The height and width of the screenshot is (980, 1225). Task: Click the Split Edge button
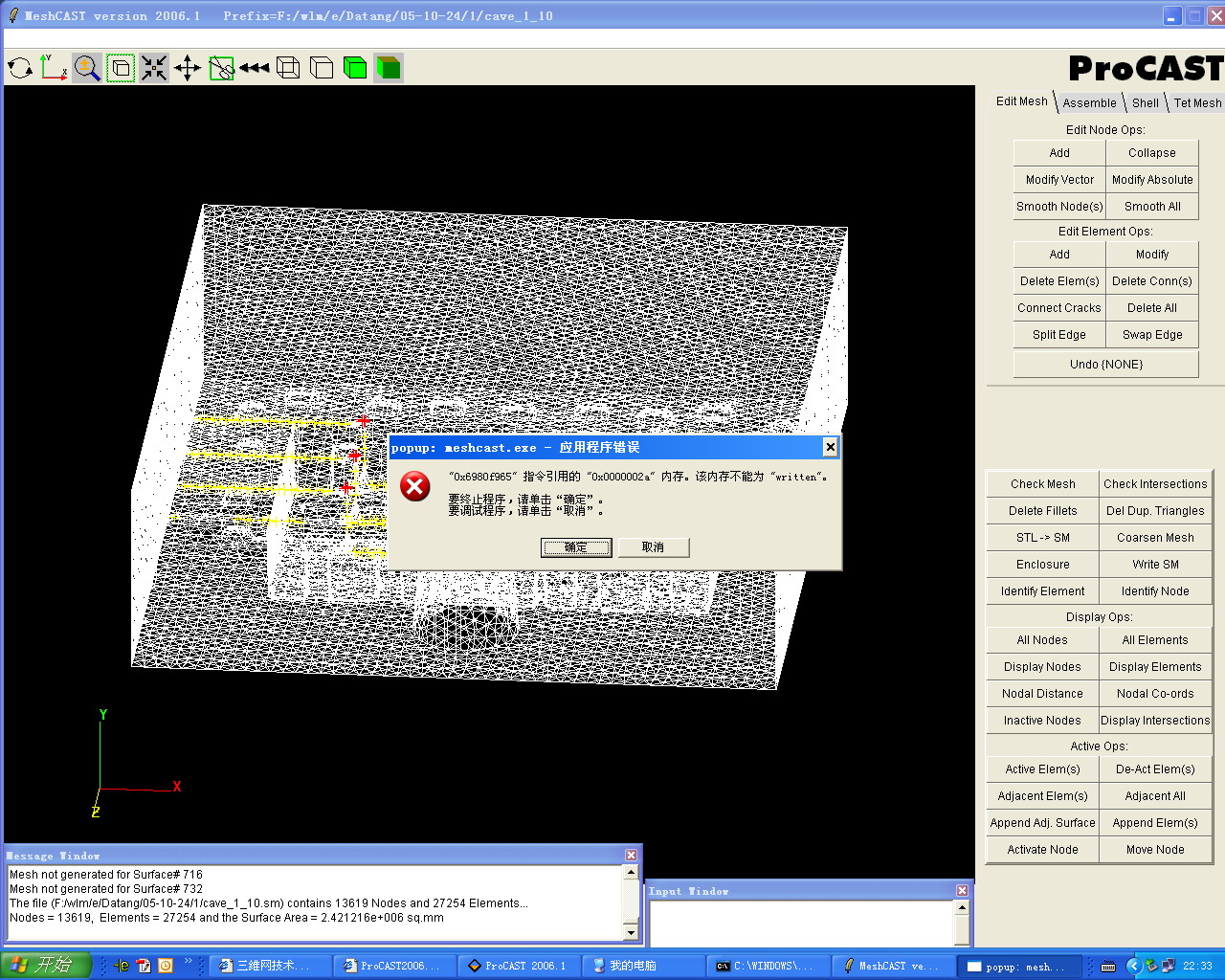click(x=1059, y=335)
